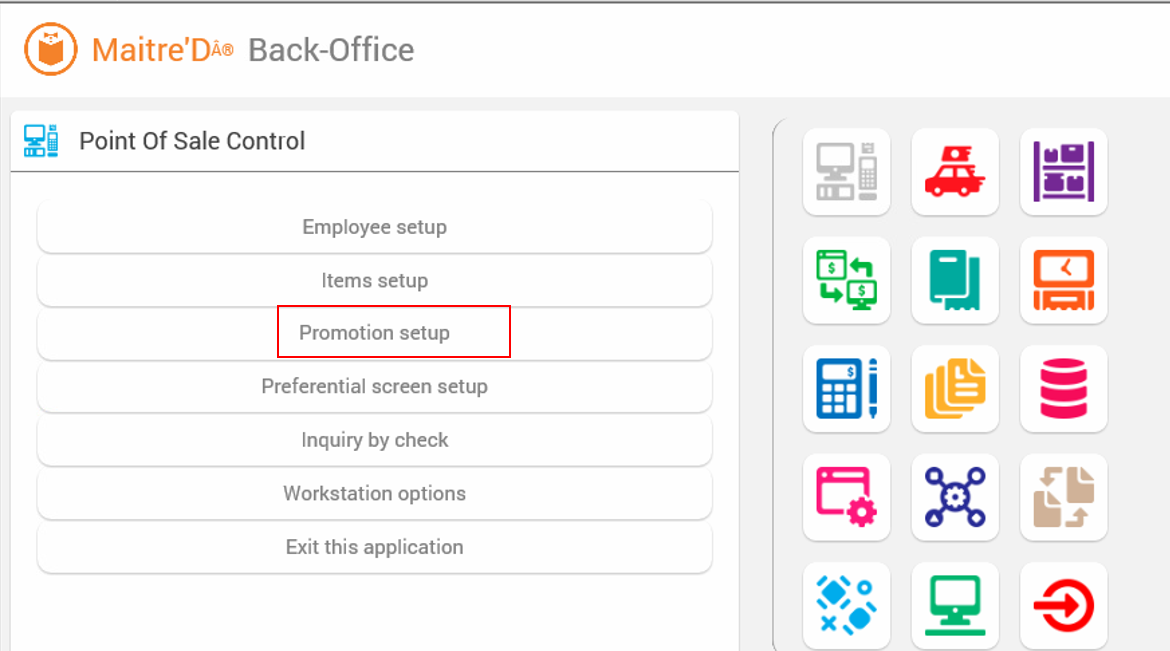Open Preferential screen setup
This screenshot has height=651, width=1170.
[x=375, y=387]
